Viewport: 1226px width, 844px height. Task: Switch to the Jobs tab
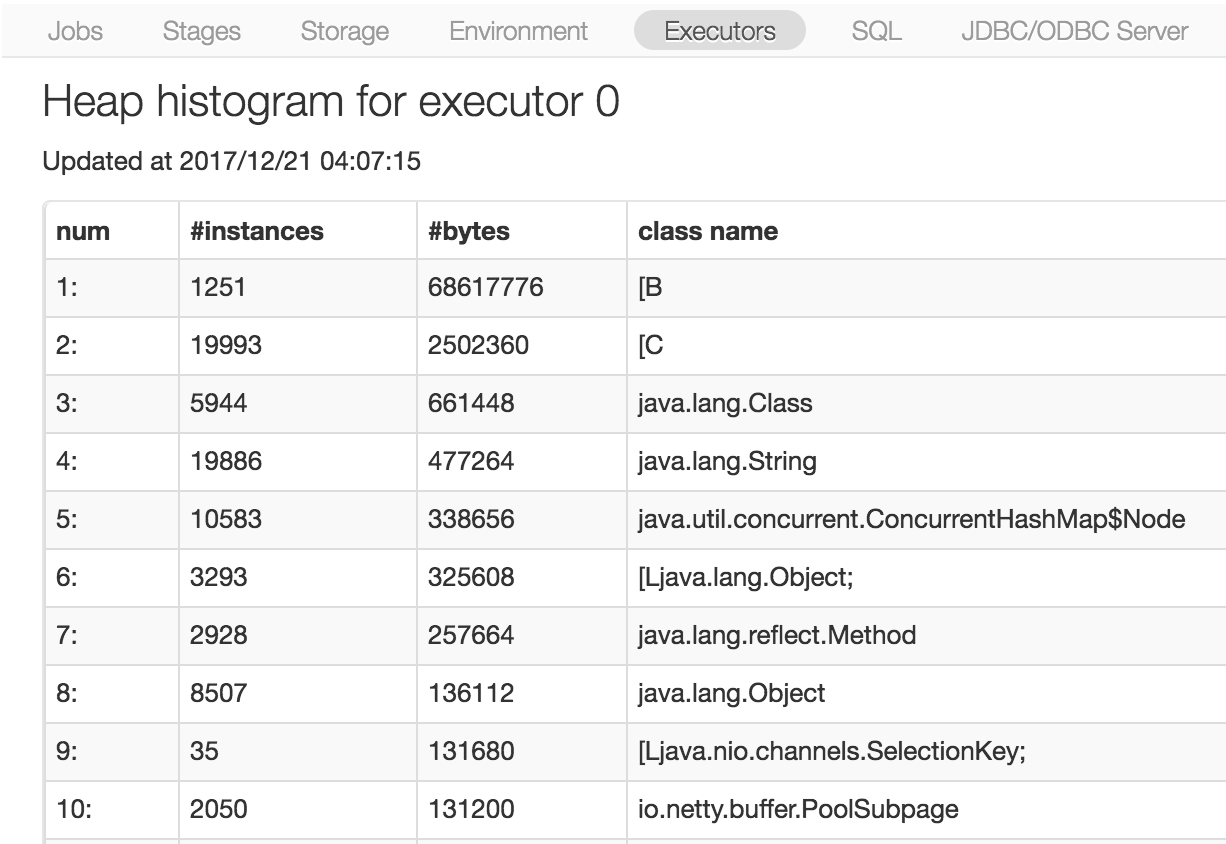[x=74, y=31]
